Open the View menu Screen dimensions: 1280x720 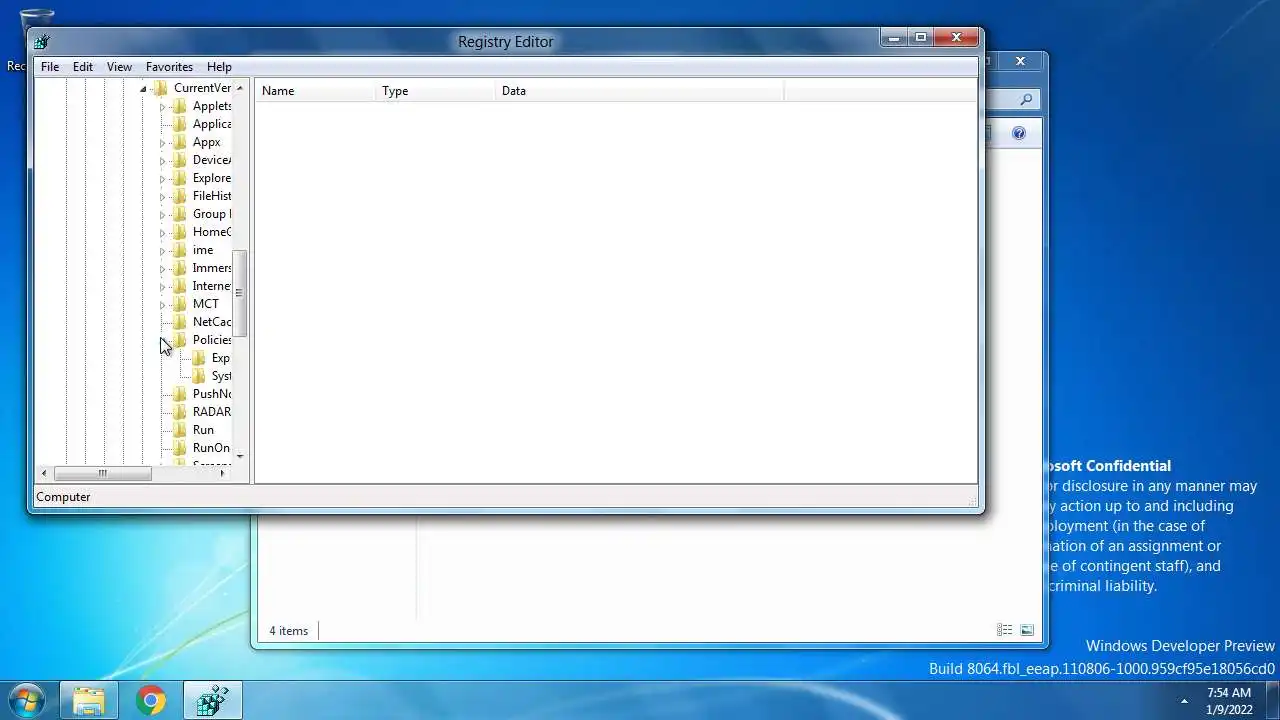point(119,67)
